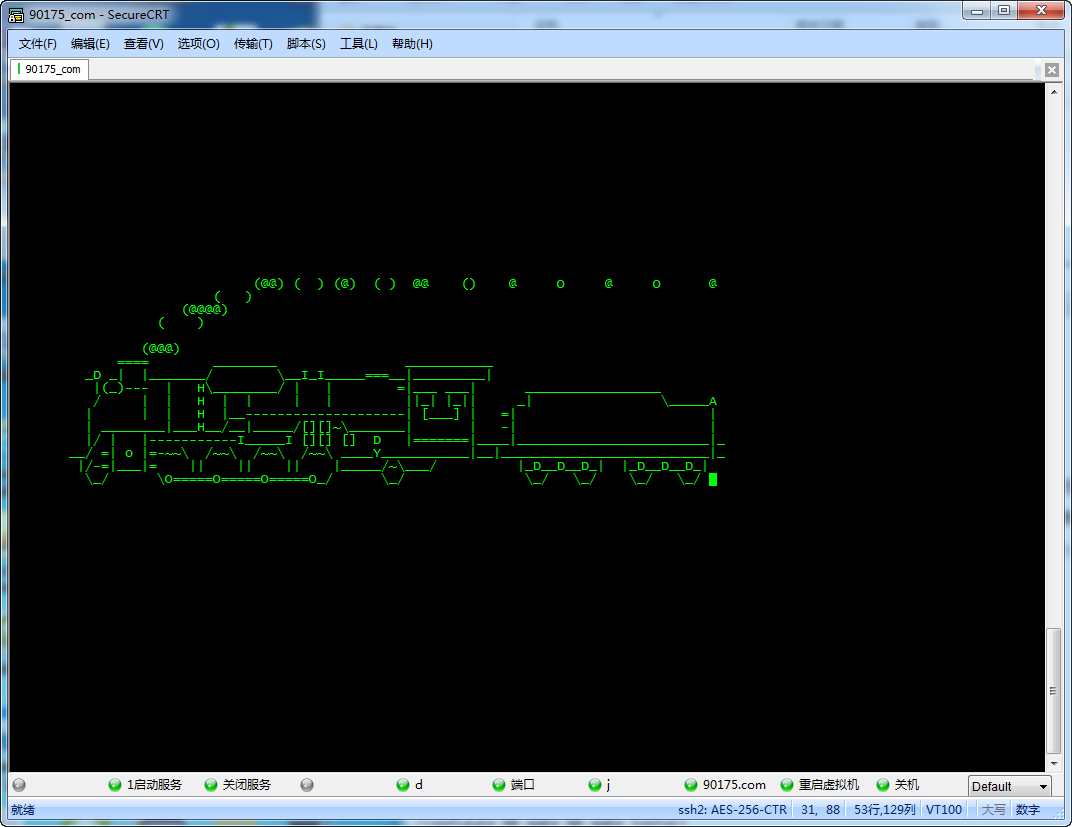The image size is (1072, 827).
Task: Open the 查看(V) menu
Action: (x=143, y=44)
